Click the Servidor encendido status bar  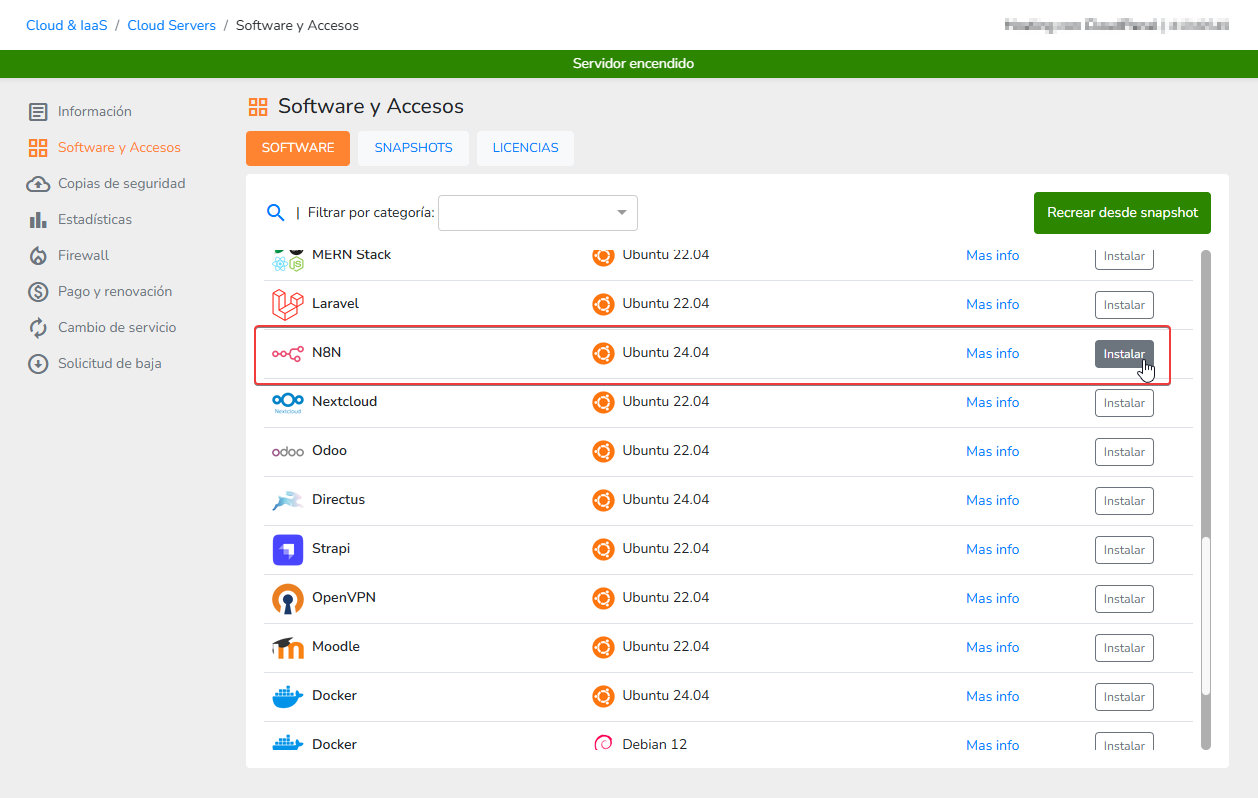pos(629,64)
